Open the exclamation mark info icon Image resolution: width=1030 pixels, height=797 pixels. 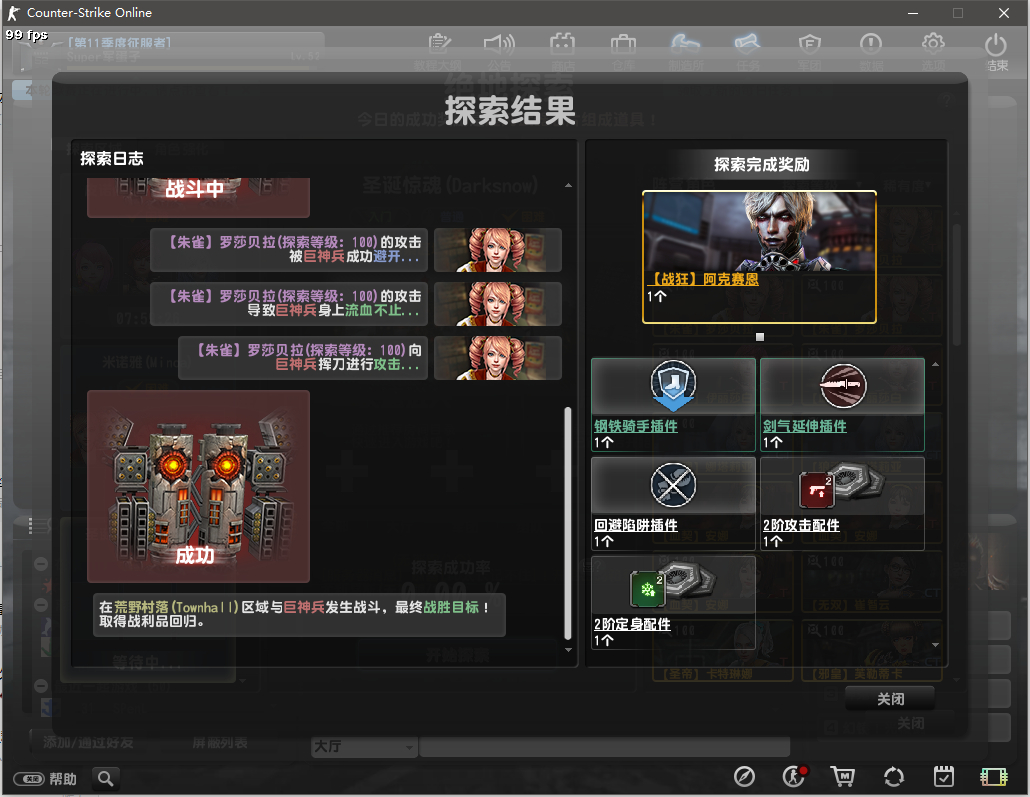[871, 44]
